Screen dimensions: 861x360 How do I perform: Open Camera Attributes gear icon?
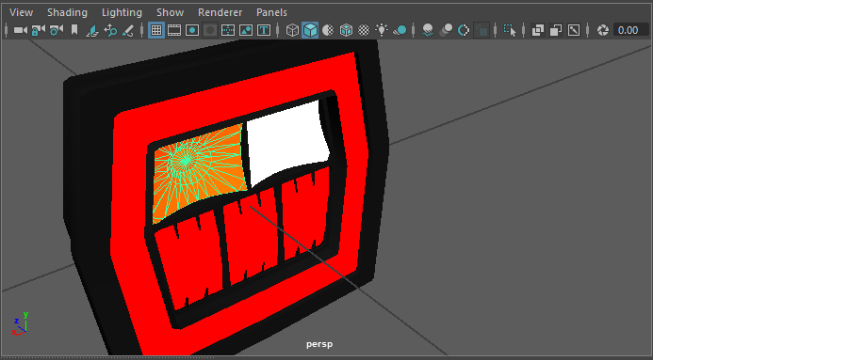click(56, 30)
